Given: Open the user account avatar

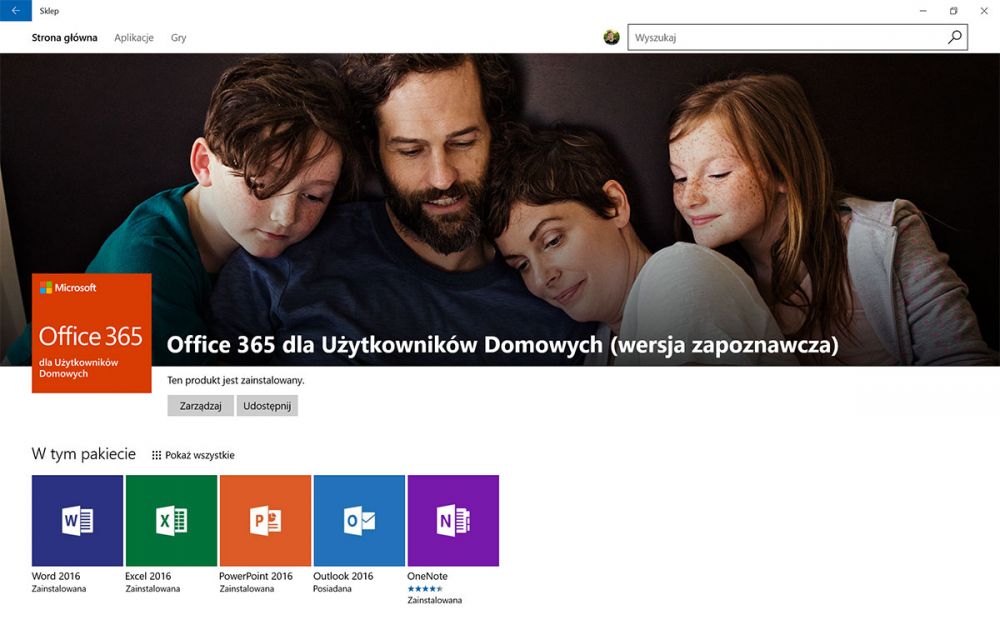Looking at the screenshot, I should (611, 37).
